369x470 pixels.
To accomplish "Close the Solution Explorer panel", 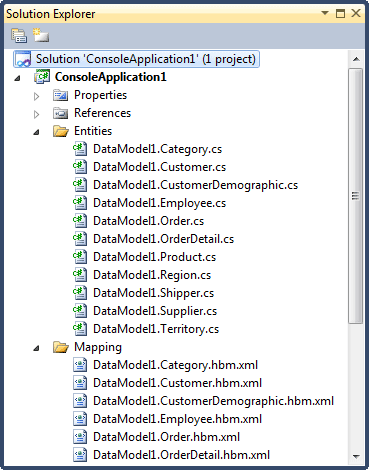I will 356,13.
